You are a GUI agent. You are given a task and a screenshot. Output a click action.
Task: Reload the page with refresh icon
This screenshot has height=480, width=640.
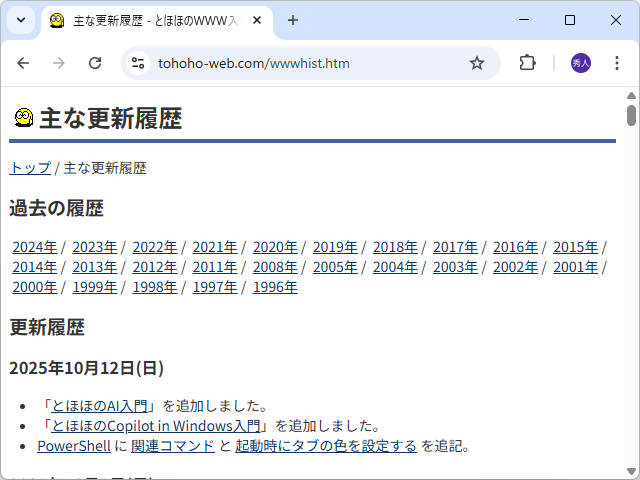pos(95,63)
